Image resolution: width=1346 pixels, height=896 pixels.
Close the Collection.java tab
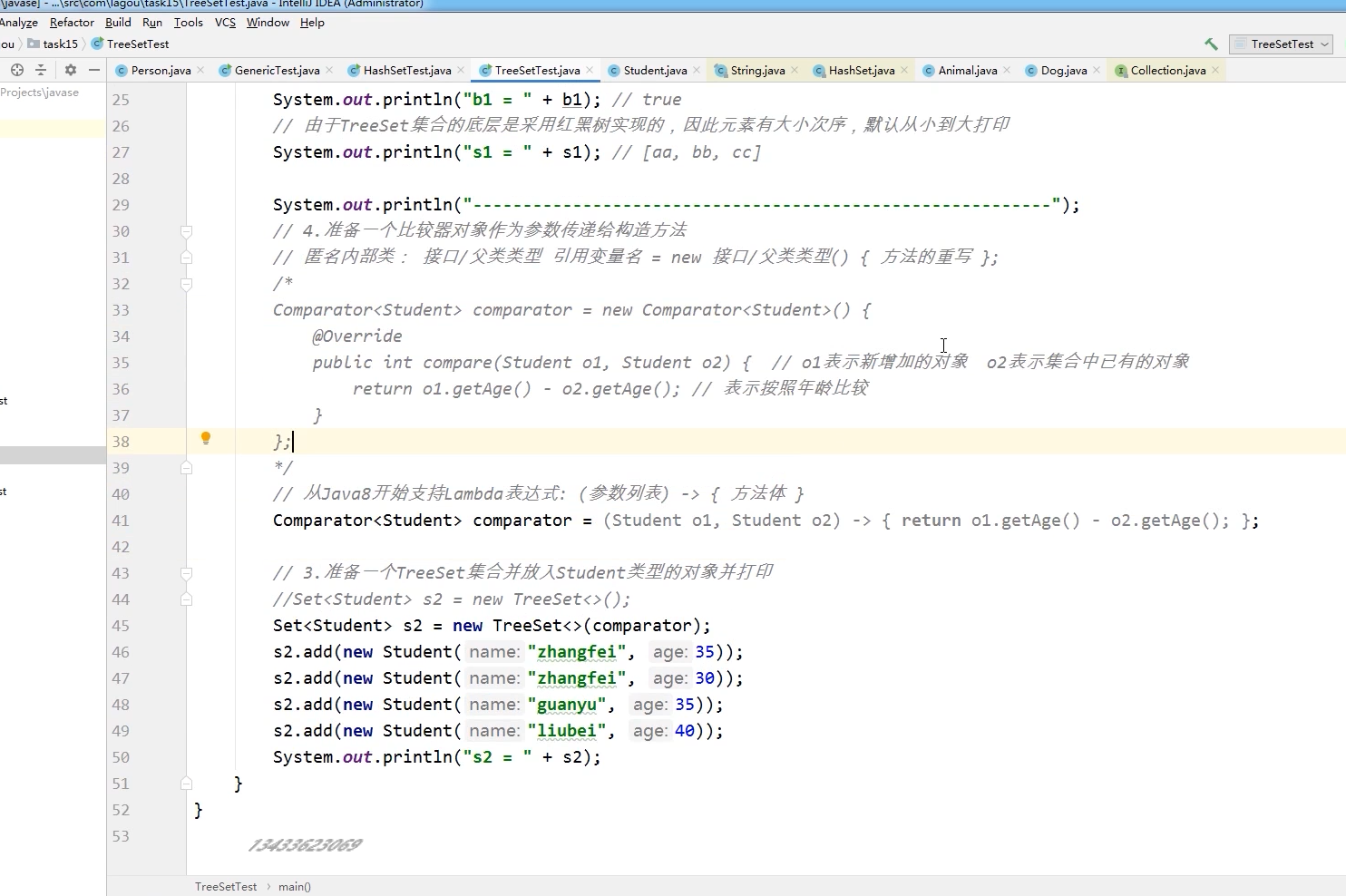coord(1215,70)
